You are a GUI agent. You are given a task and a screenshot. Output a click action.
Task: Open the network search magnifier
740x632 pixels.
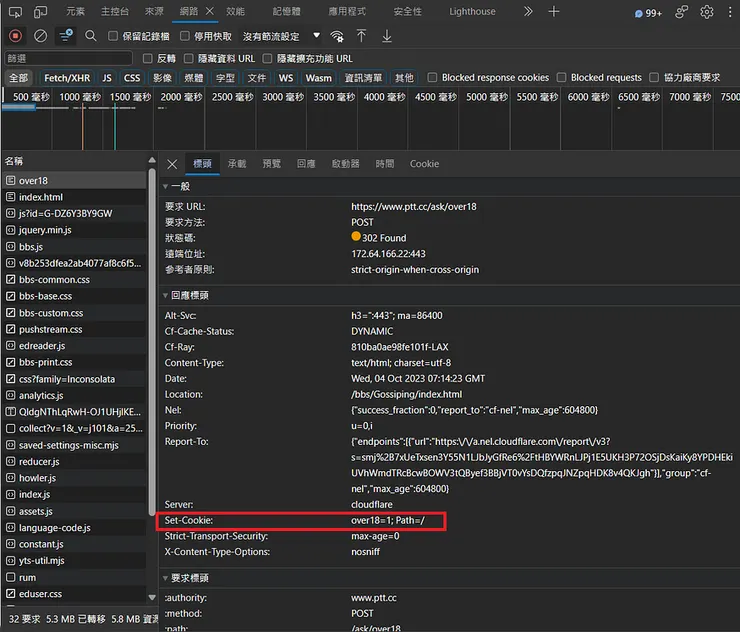[91, 36]
